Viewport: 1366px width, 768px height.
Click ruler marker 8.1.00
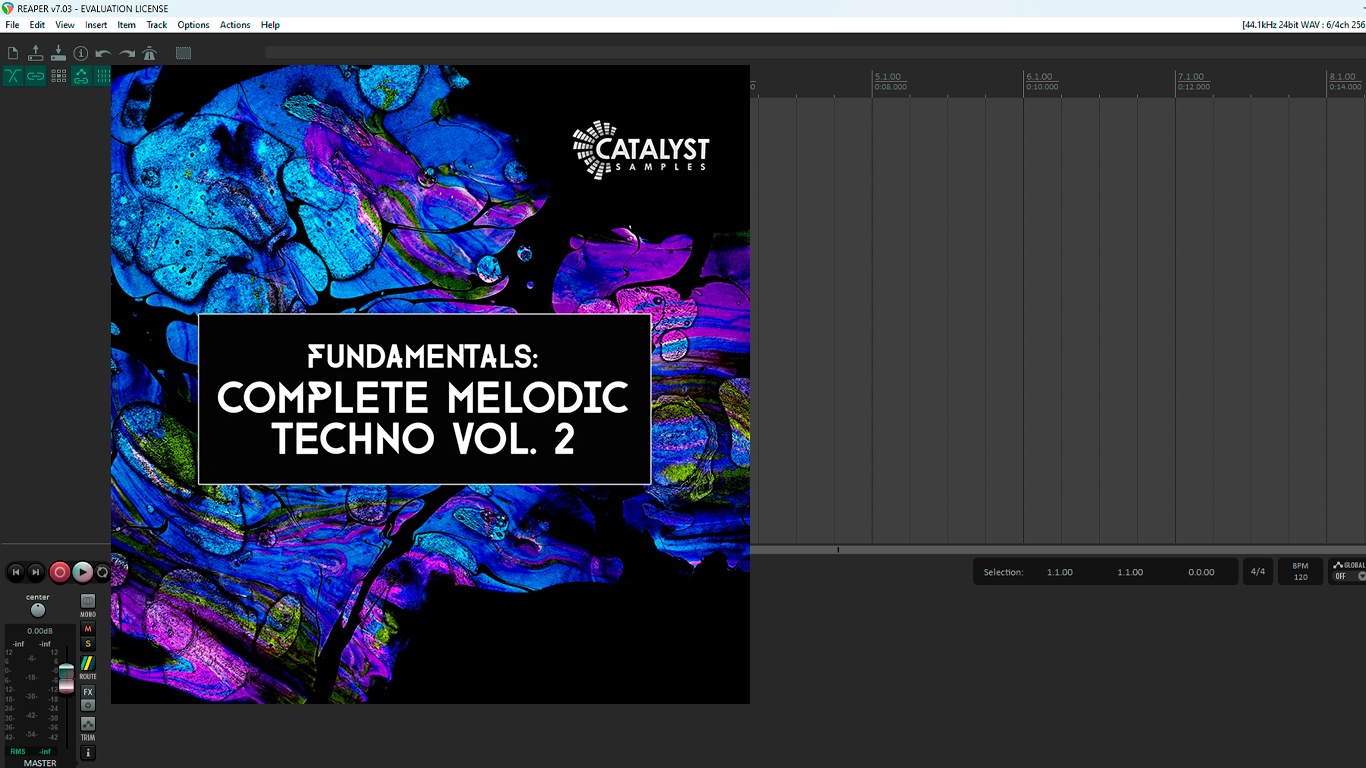[x=1342, y=76]
